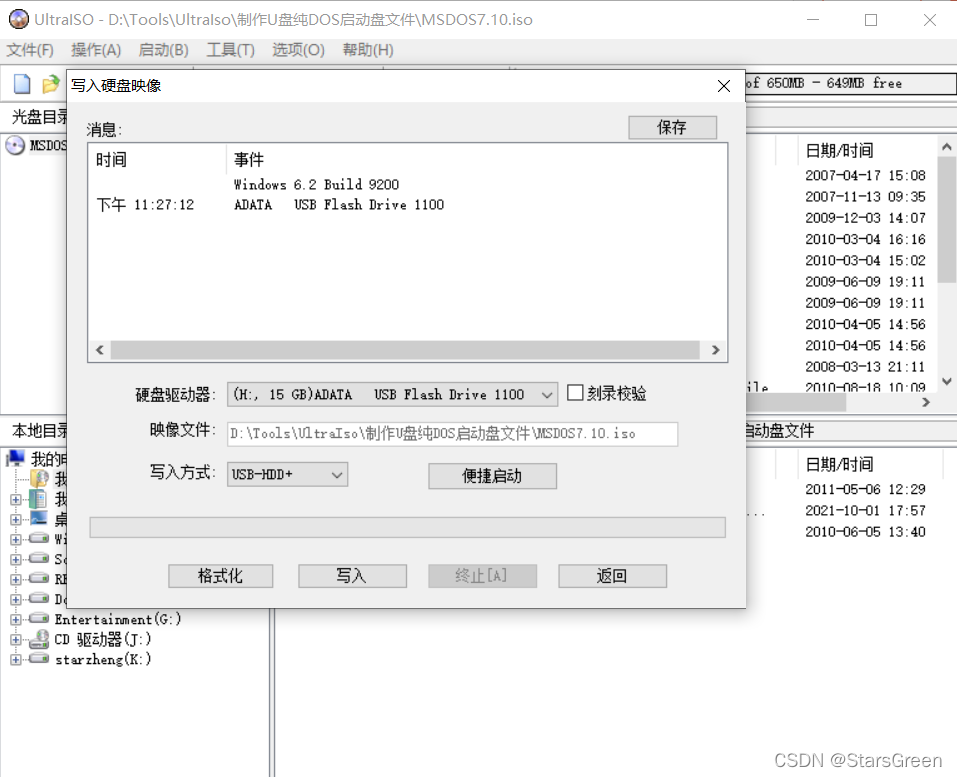Viewport: 957px width, 777px height.
Task: Select the row dated 2007-04-17 15:08
Action: [865, 175]
